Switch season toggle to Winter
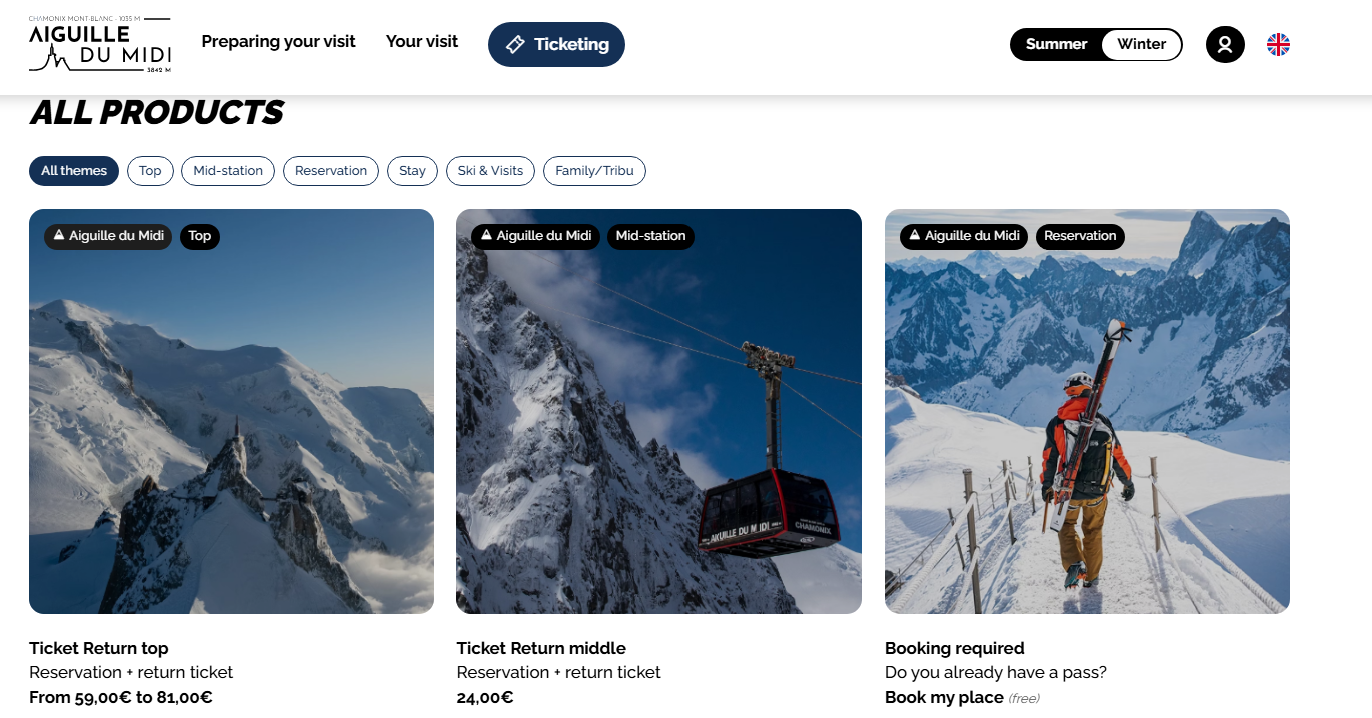 pyautogui.click(x=1142, y=45)
